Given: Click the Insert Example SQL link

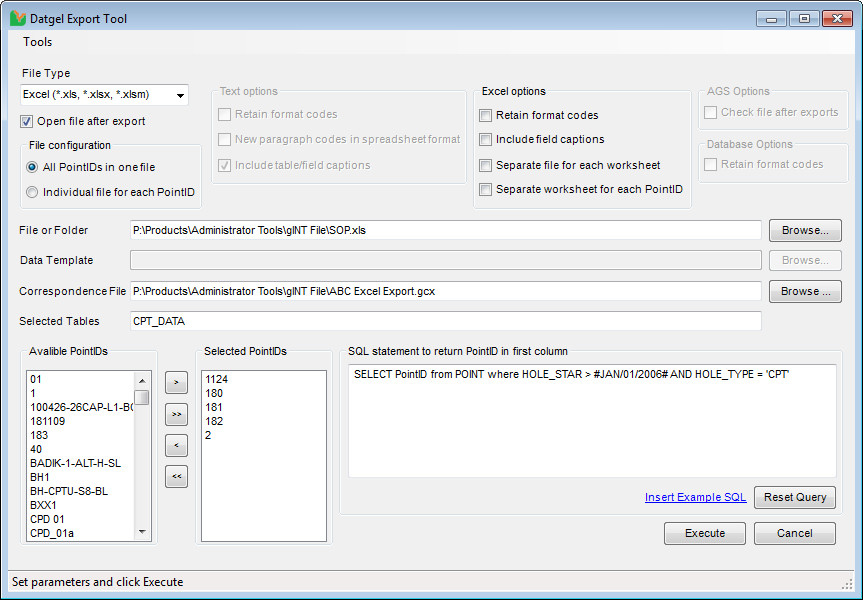Looking at the screenshot, I should 695,497.
